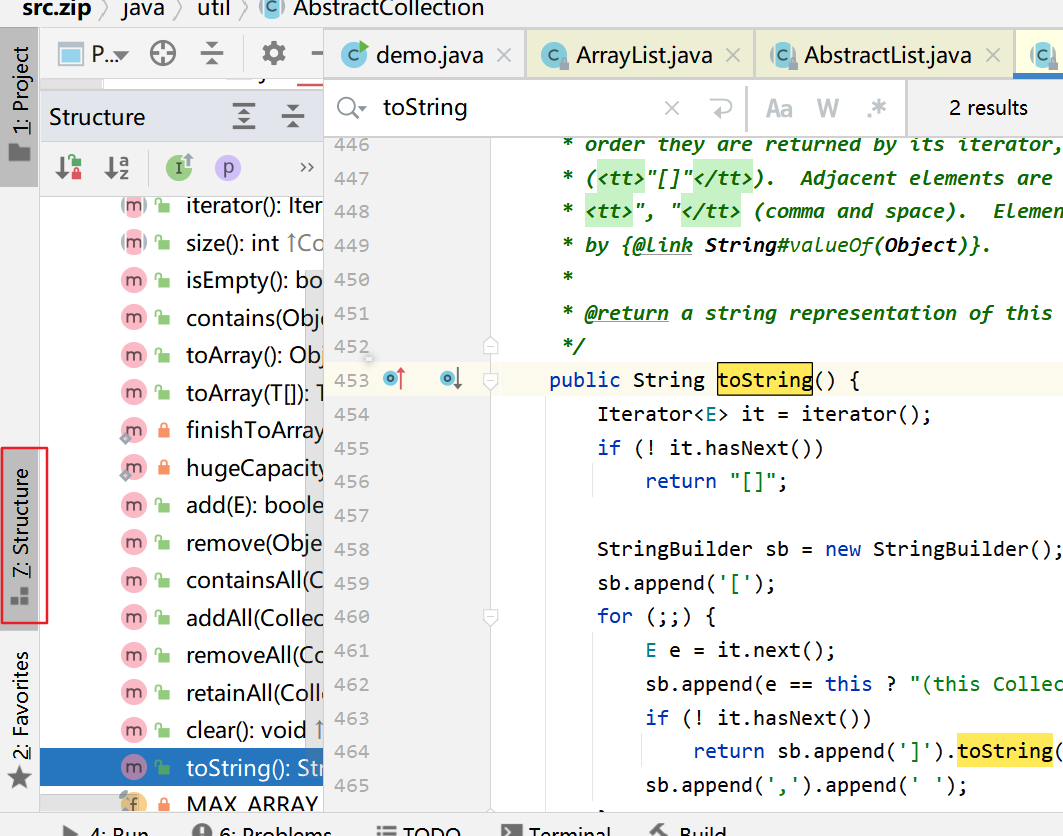The height and width of the screenshot is (836, 1063).
Task: Select contains(Object) method
Action: pos(182,318)
